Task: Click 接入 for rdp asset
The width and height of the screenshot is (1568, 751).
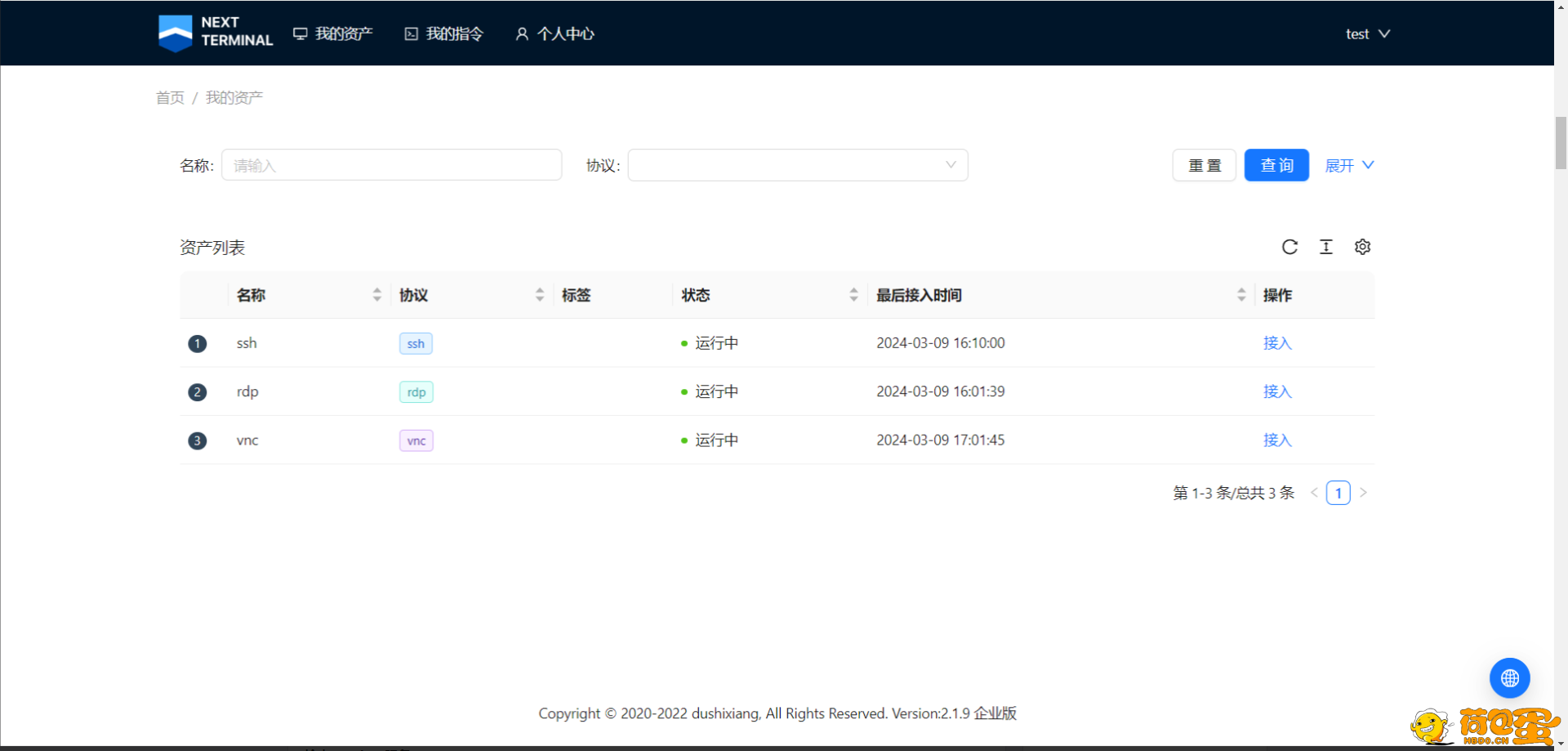Action: (1277, 391)
